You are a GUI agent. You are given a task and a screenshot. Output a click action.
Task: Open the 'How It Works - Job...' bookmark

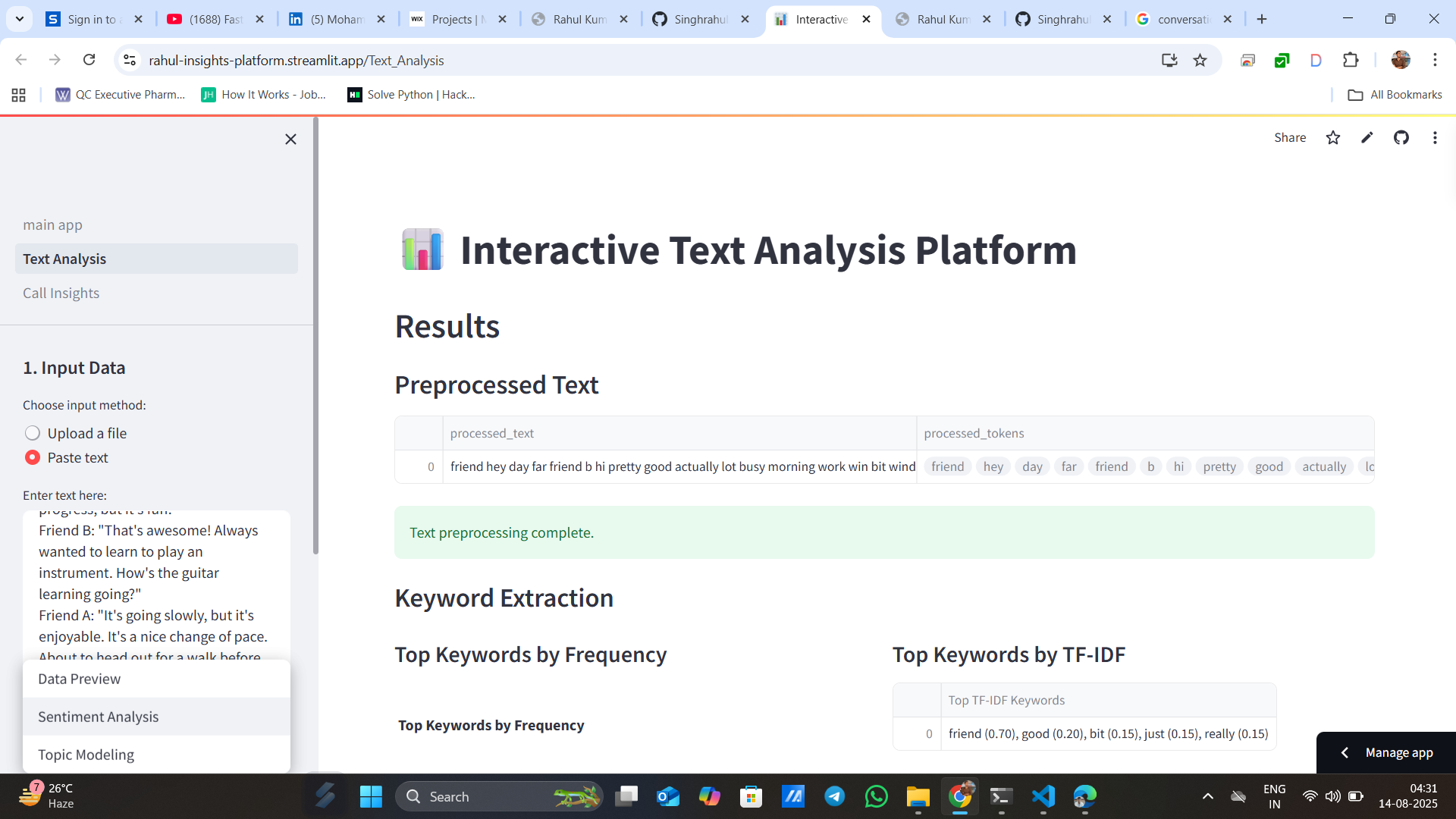[264, 95]
